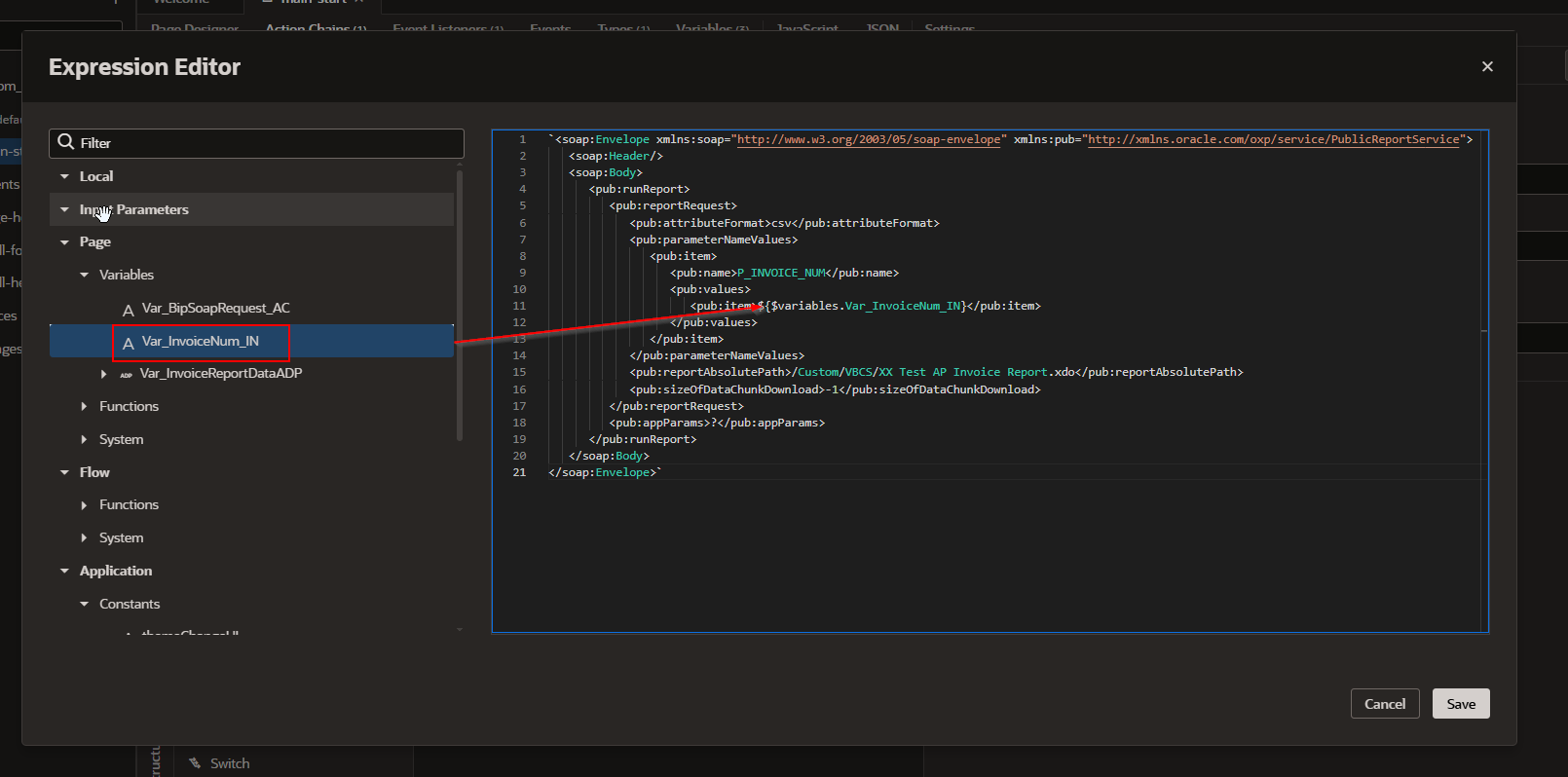
Task: Click the PublicReportService namespace URL
Action: tap(1273, 139)
